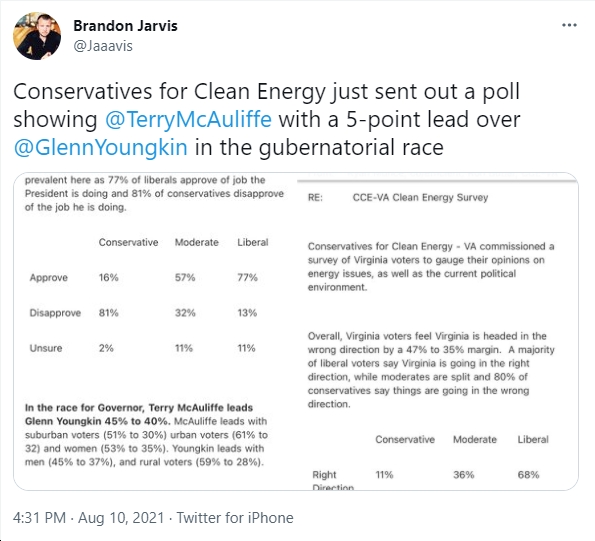Screen dimensions: 595x541
Task: Open the left poll approval table image
Action: [x=155, y=331]
